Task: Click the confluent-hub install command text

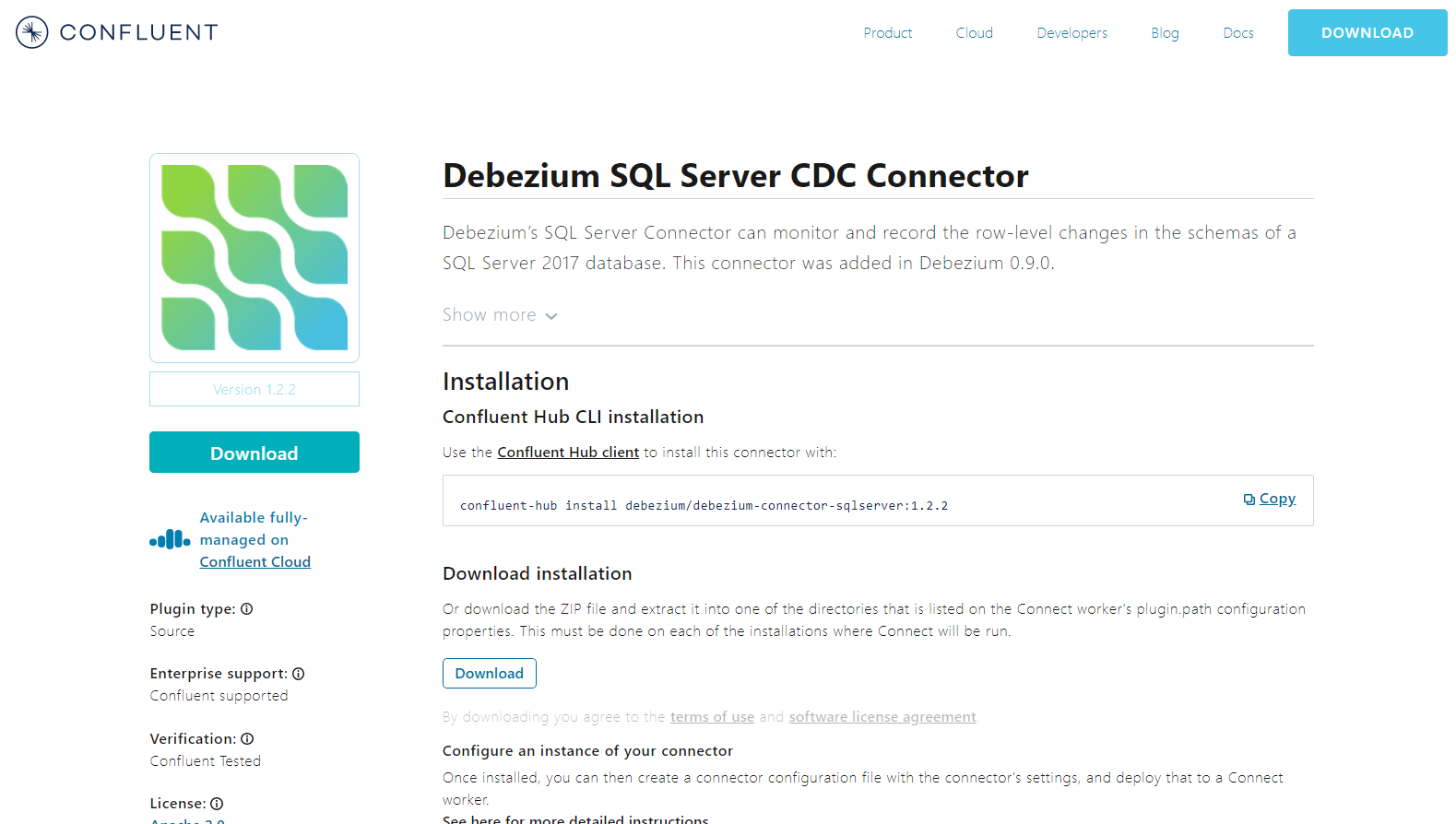Action: coord(704,506)
